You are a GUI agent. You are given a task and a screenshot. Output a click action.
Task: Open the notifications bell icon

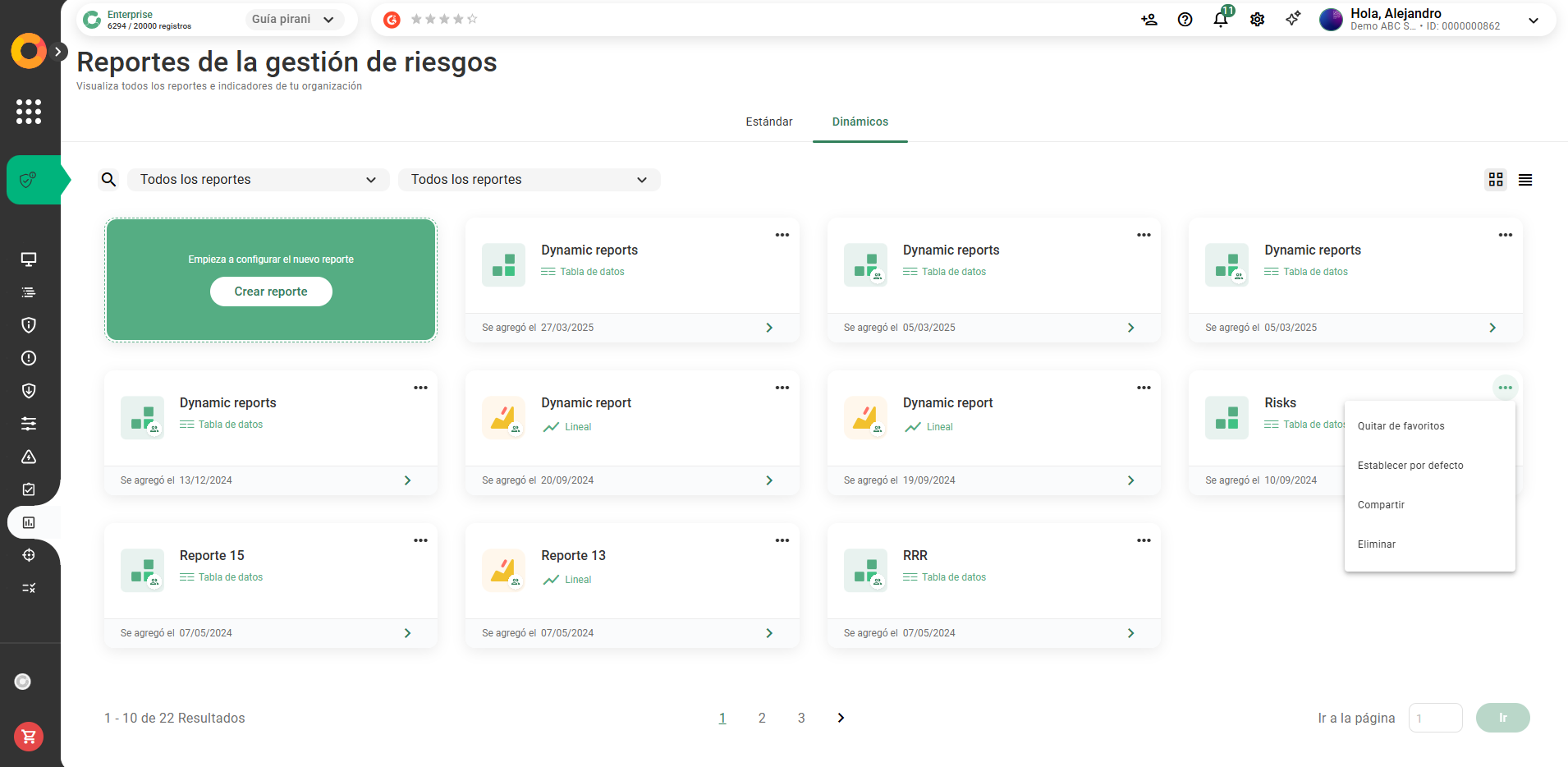[x=1221, y=20]
